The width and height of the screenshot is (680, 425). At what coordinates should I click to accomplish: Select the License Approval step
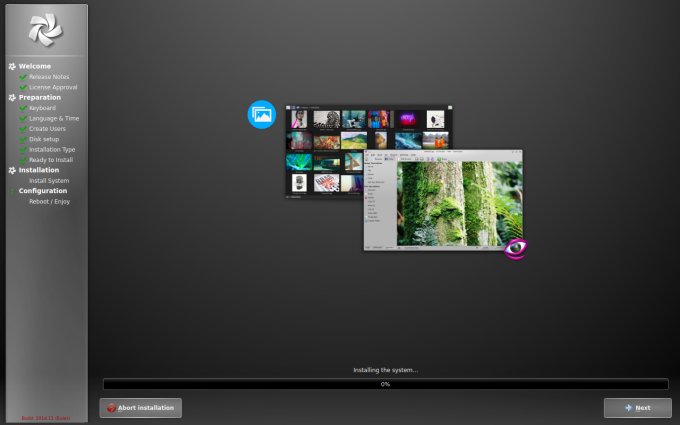click(53, 87)
